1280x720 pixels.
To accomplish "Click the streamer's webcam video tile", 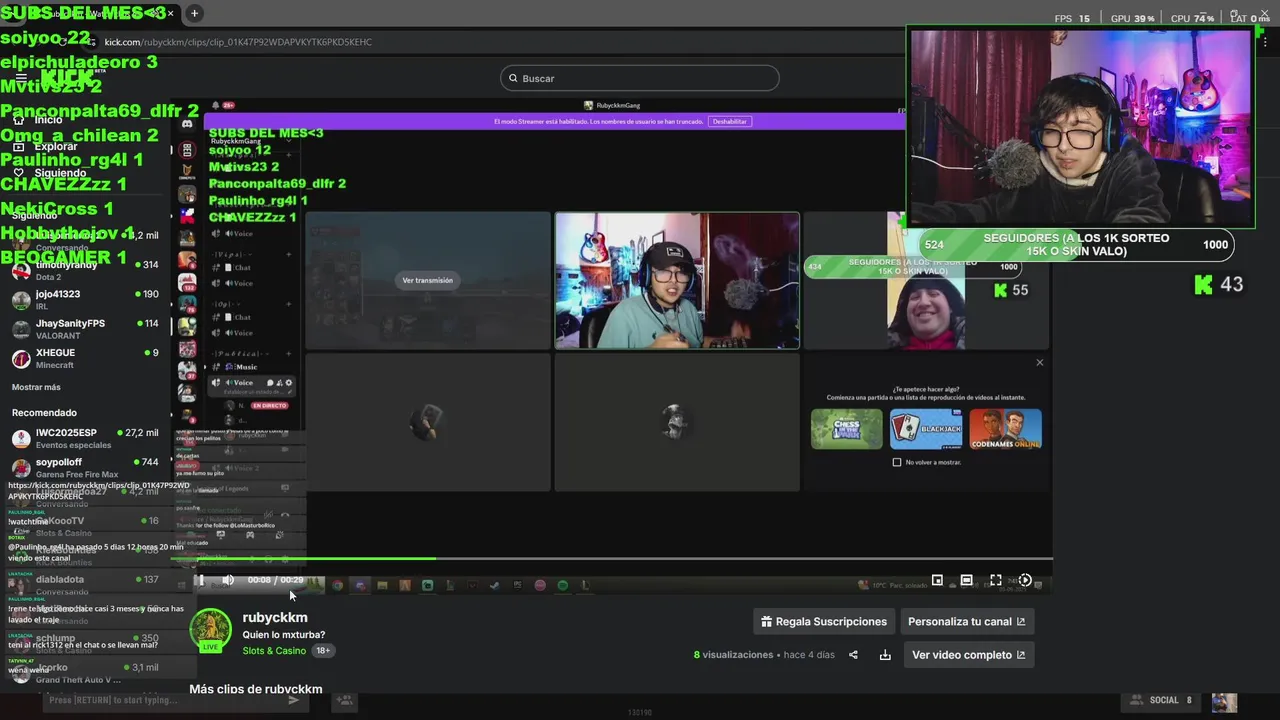I will pos(677,280).
